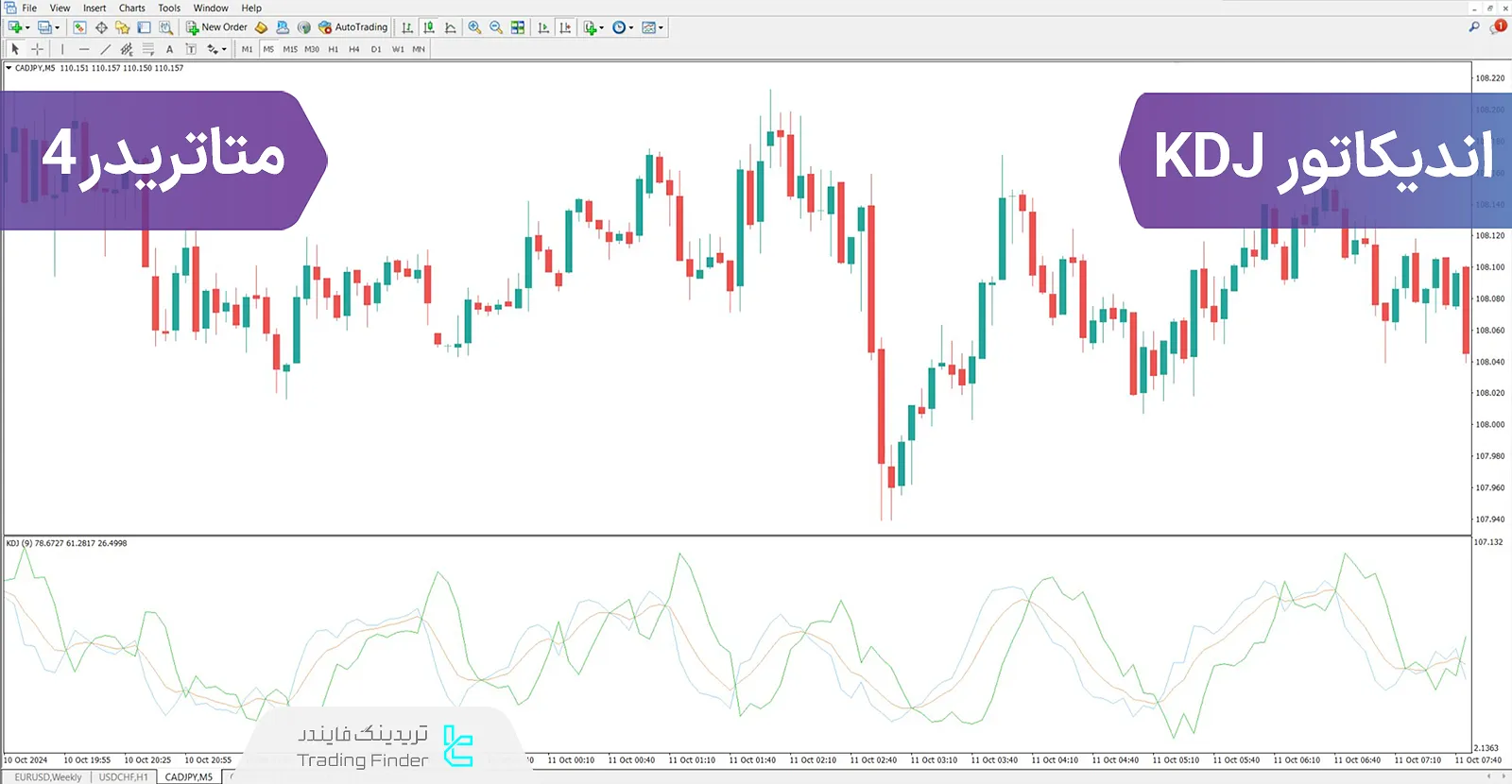The width and height of the screenshot is (1512, 784).
Task: Expand the New Chart dropdown arrow
Action: point(27,27)
